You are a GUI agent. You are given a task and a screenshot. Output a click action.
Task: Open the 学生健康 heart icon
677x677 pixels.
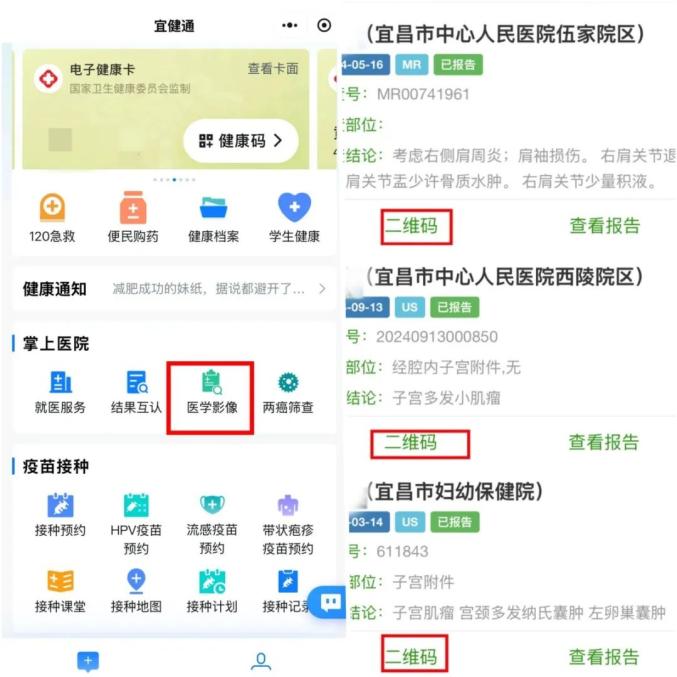pos(294,207)
